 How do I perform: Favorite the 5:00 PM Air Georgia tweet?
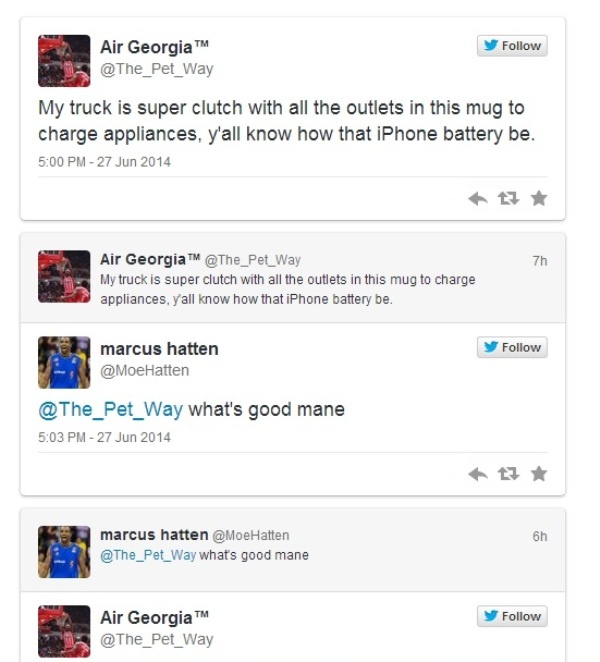click(x=539, y=198)
